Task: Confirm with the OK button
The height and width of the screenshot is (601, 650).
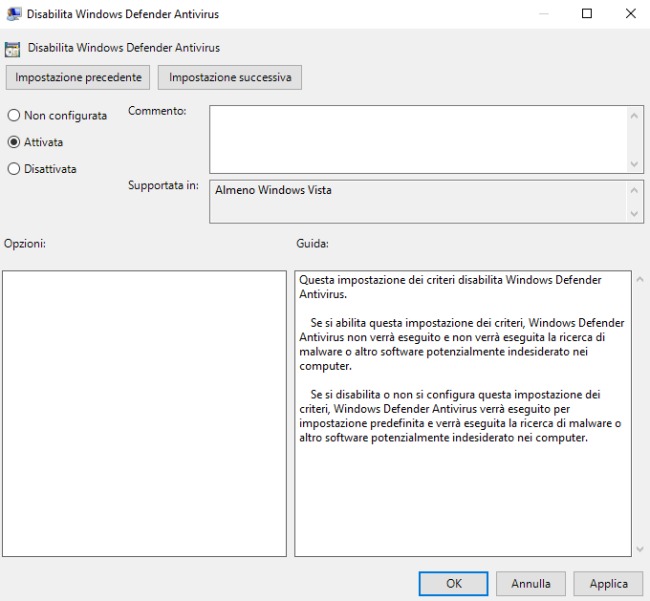Action: [x=454, y=584]
